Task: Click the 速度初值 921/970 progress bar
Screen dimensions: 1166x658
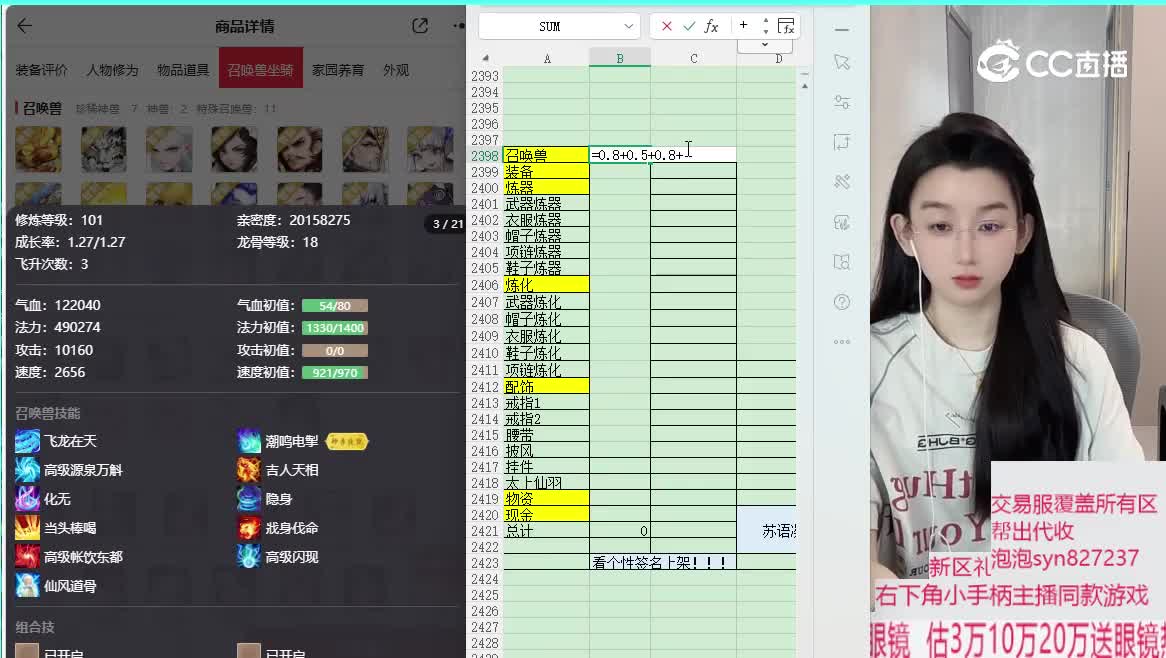Action: tap(335, 372)
